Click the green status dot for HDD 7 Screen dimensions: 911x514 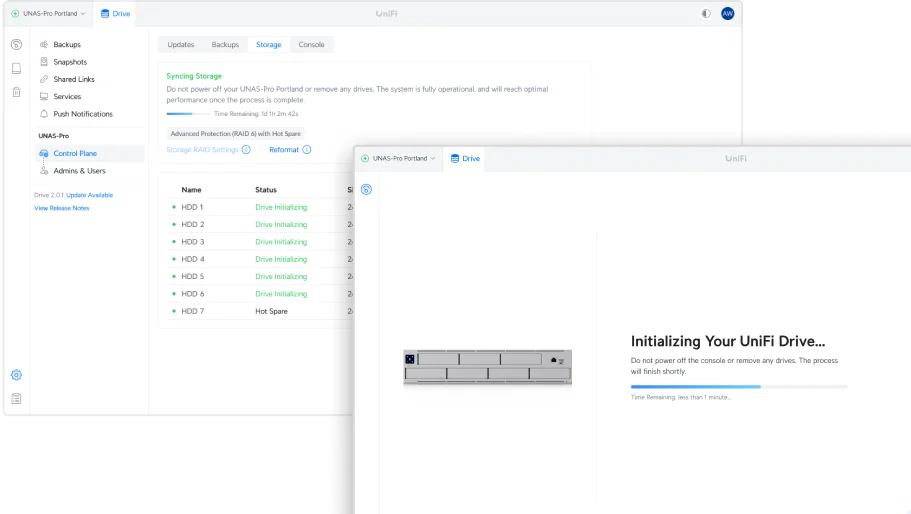click(x=174, y=311)
